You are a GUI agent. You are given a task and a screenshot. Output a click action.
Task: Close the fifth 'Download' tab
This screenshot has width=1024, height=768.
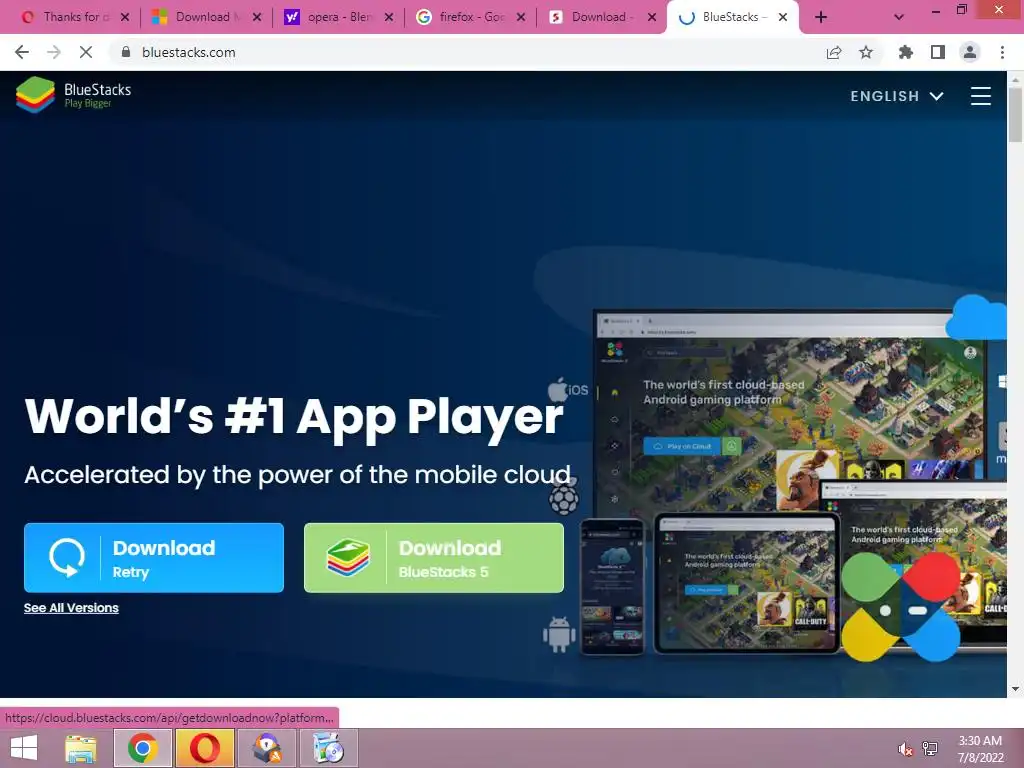tap(652, 18)
